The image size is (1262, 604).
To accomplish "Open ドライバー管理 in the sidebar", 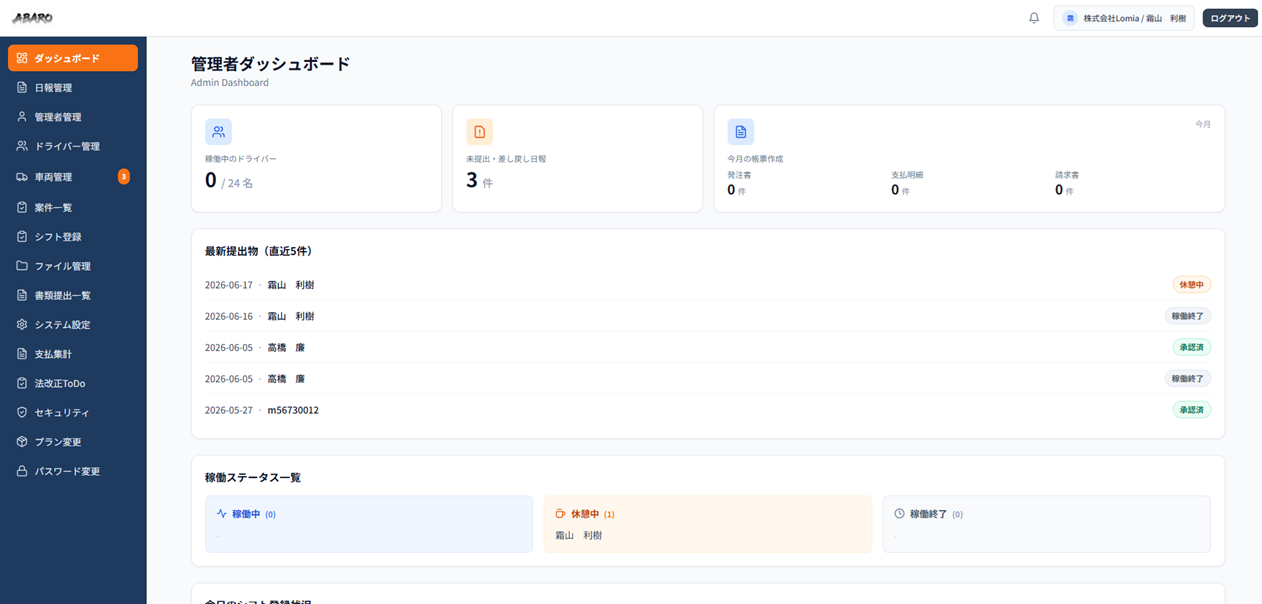I will (73, 146).
